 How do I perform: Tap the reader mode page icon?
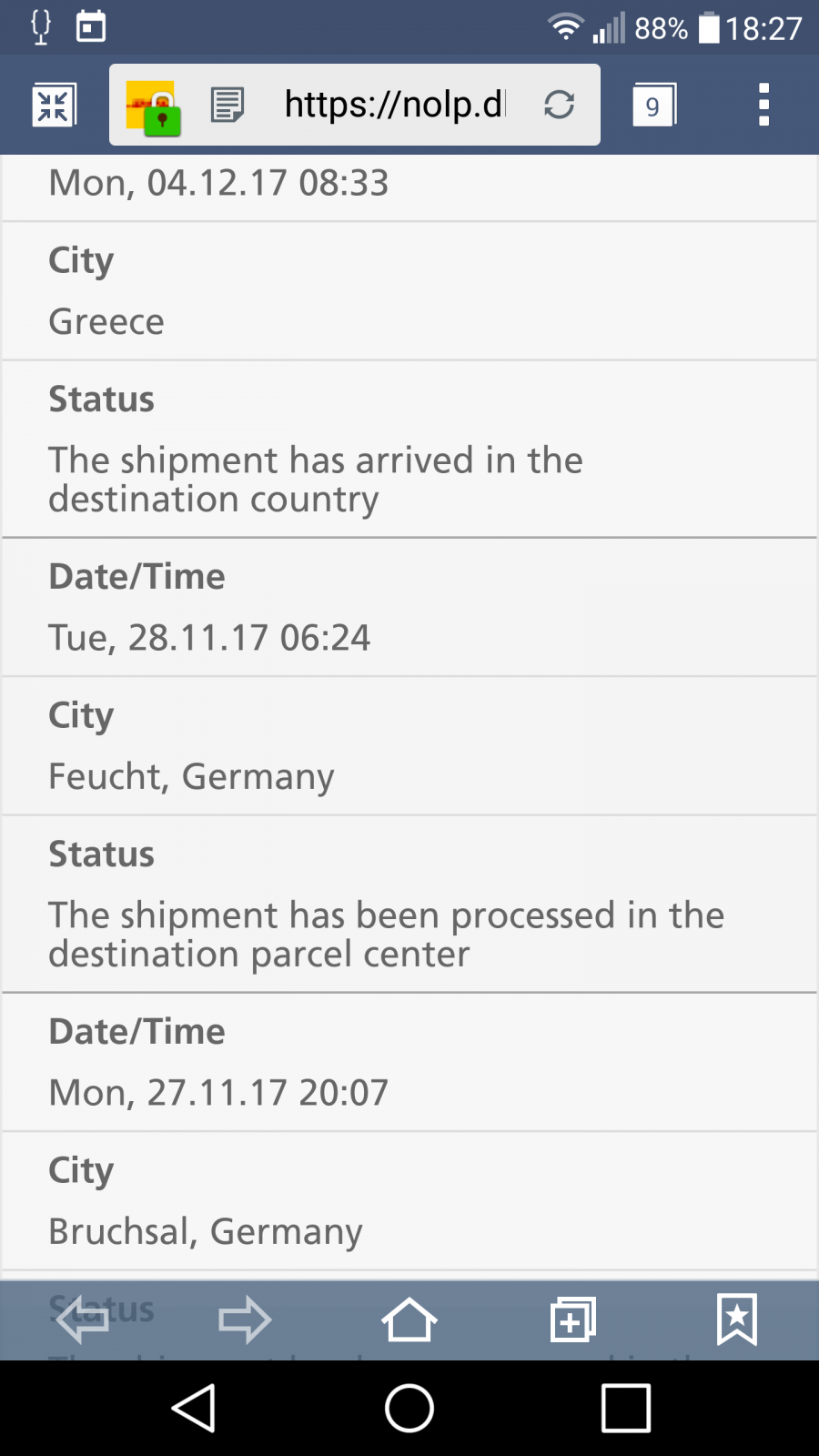[x=227, y=105]
